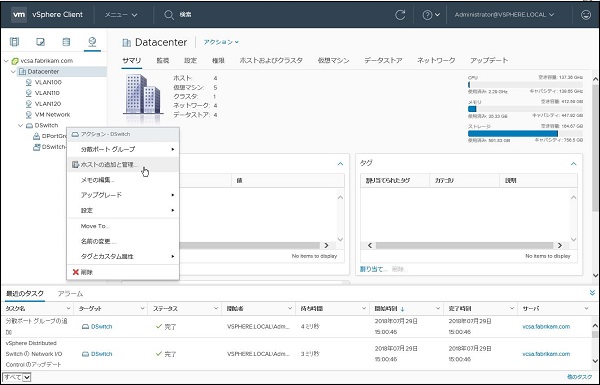
Task: Switch to ホストおよびクラスタ tab
Action: click(x=271, y=60)
